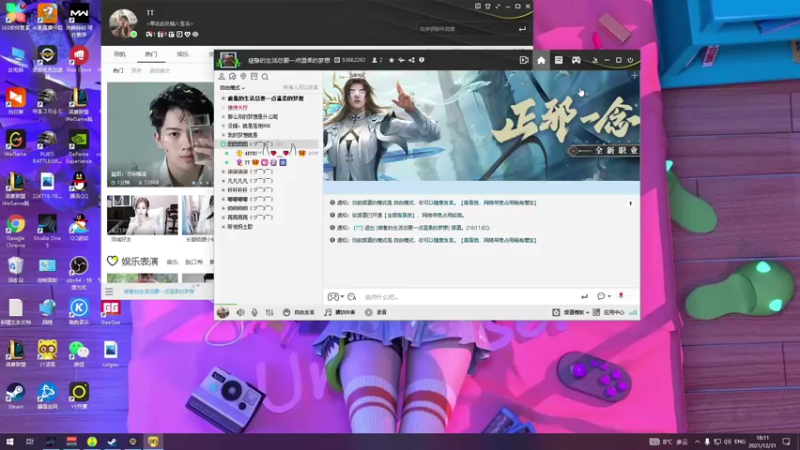Click the enter arrow to send chat message
800x450 pixels.
[584, 296]
